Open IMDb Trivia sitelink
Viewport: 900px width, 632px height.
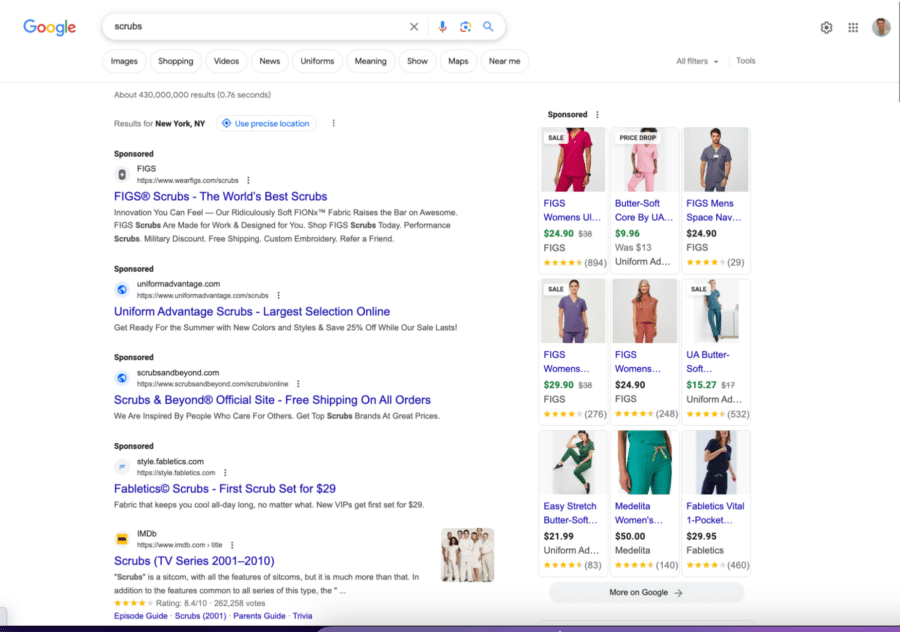(302, 616)
